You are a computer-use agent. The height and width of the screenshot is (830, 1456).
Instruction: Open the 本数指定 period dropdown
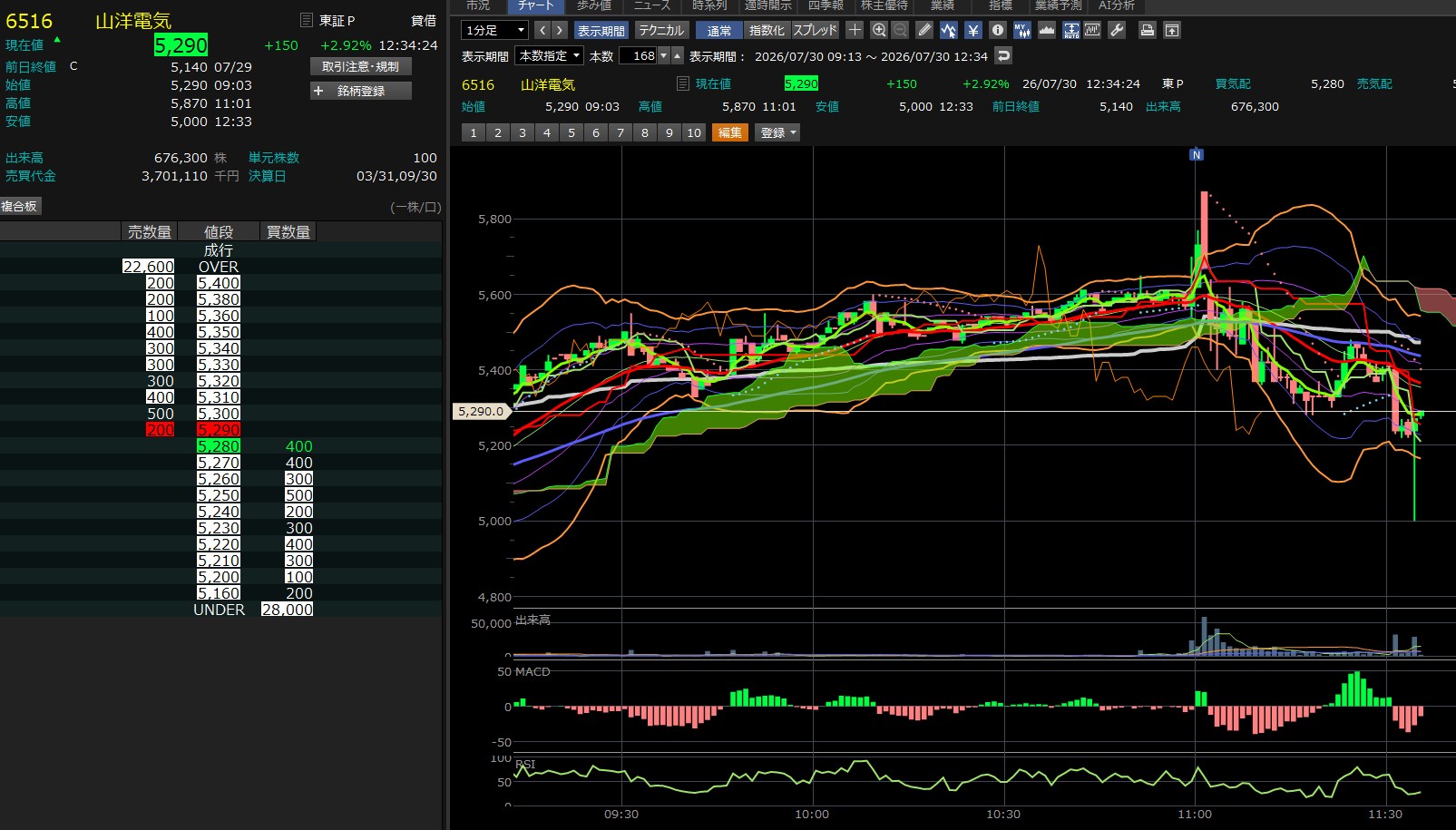click(x=549, y=55)
